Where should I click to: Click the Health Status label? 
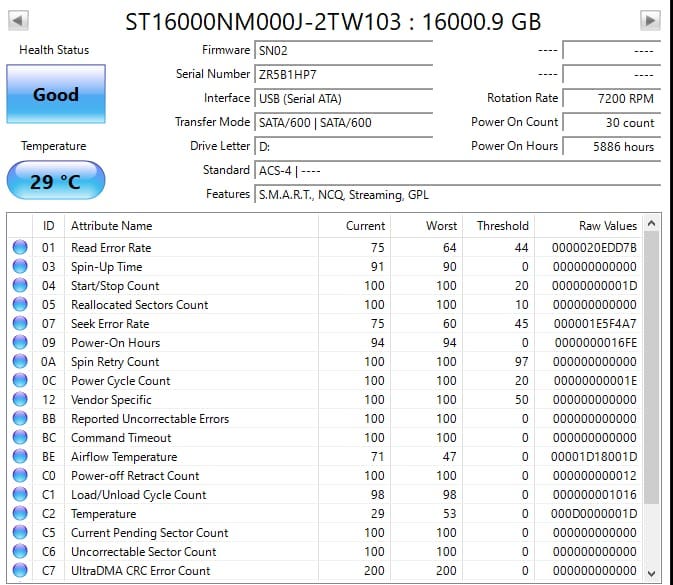pyautogui.click(x=54, y=50)
